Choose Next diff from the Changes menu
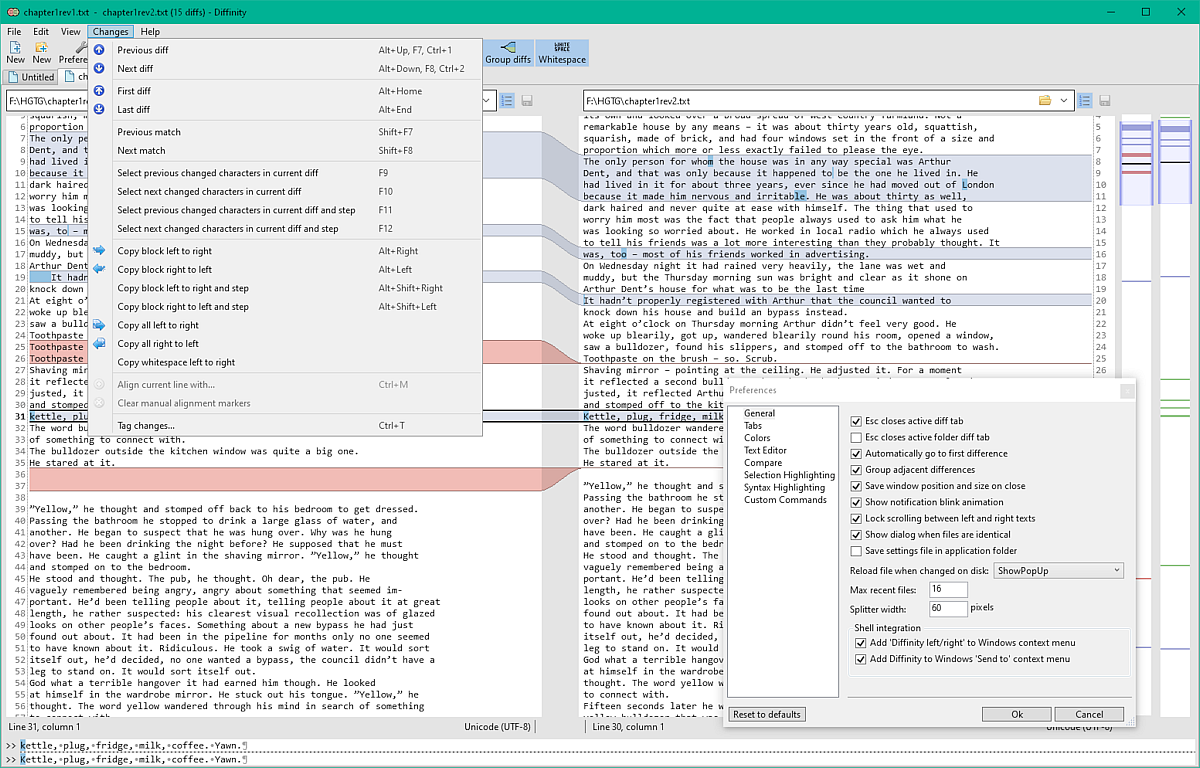The height and width of the screenshot is (768, 1200). pyautogui.click(x=135, y=69)
